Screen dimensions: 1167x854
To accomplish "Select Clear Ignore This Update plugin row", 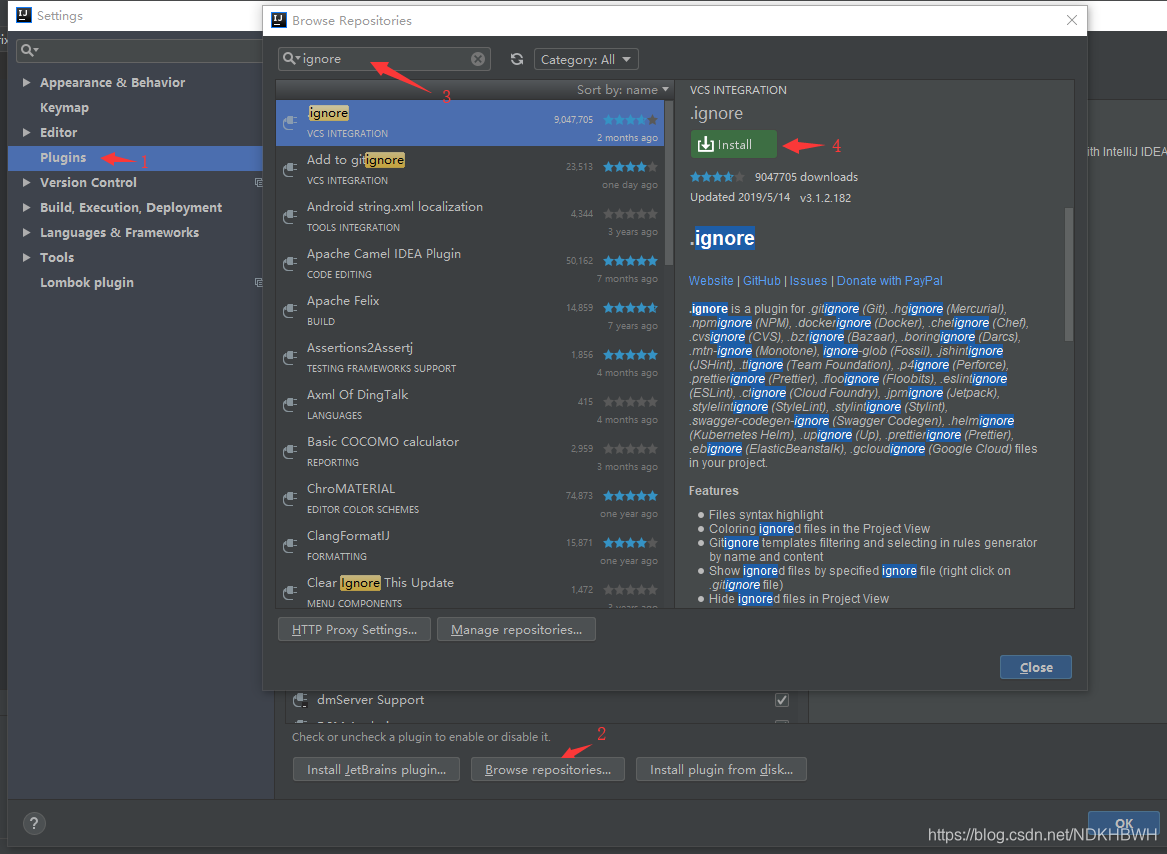I will click(470, 589).
